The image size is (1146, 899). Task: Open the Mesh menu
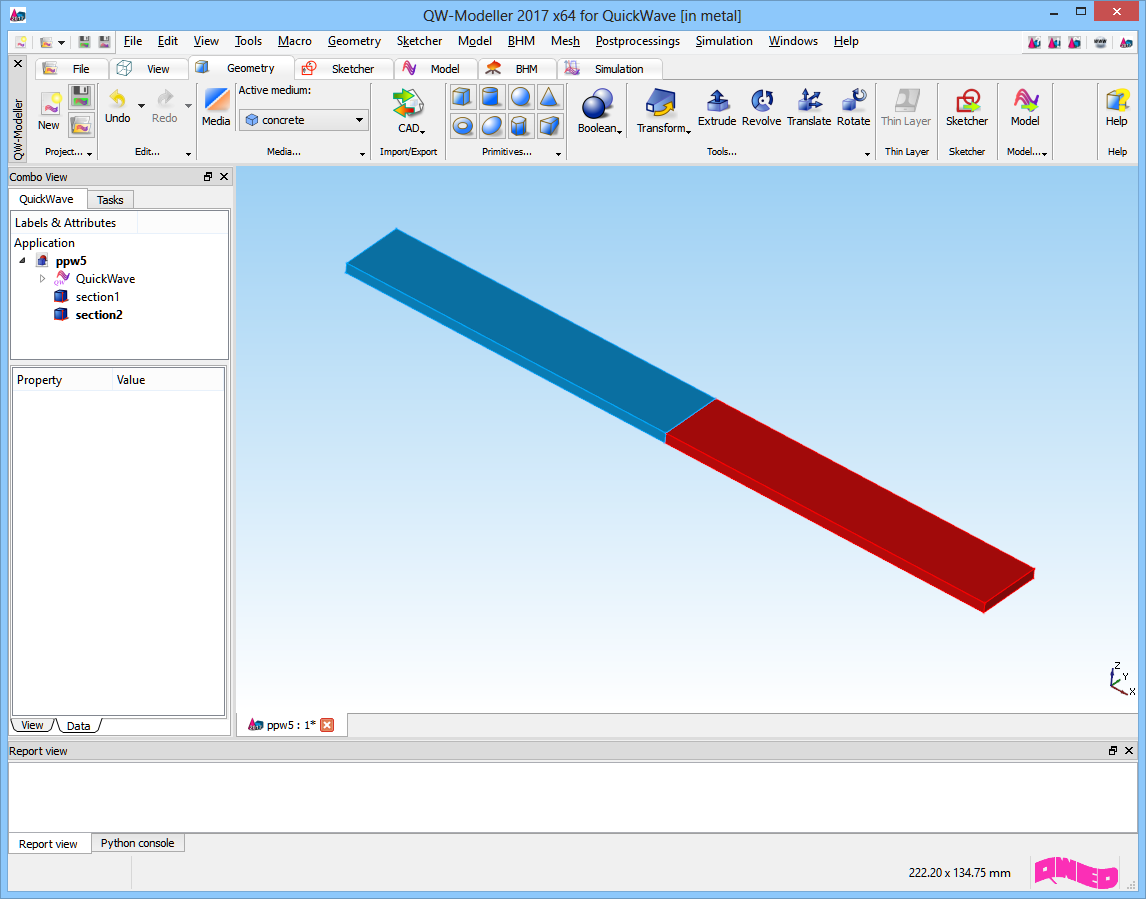(566, 41)
